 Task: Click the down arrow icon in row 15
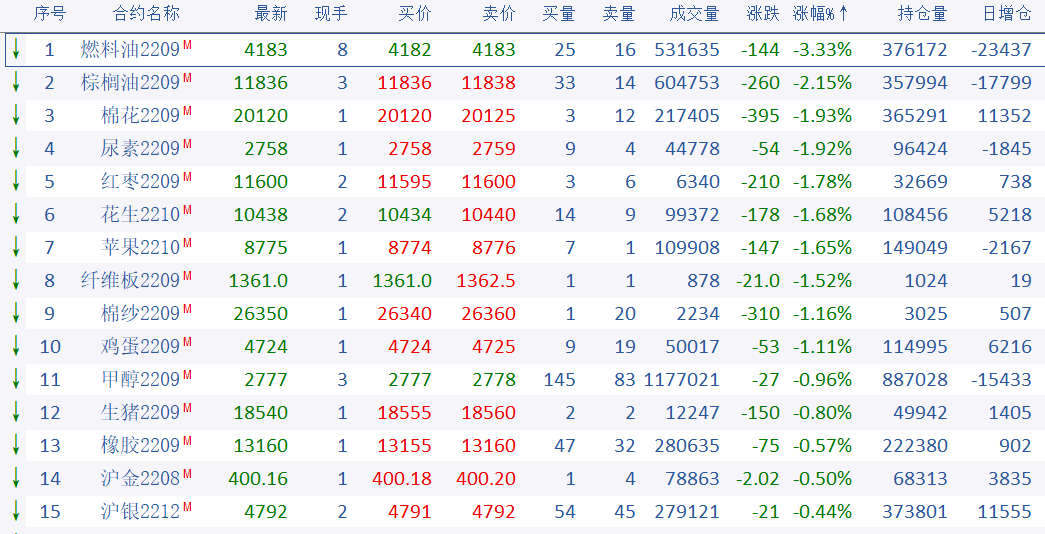pyautogui.click(x=16, y=511)
